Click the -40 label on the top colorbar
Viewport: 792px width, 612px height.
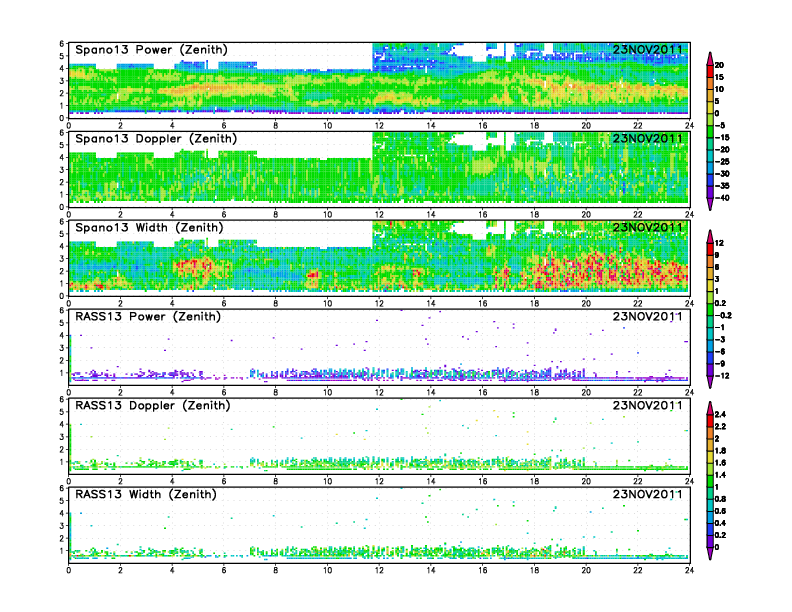click(722, 198)
